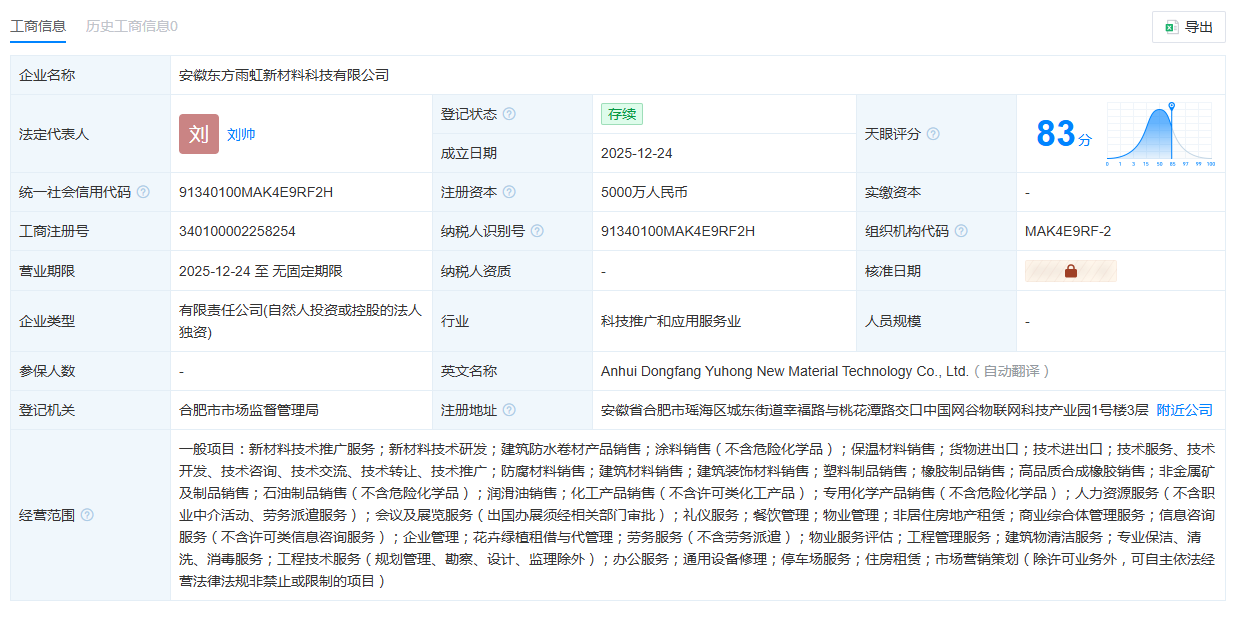Image resolution: width=1235 pixels, height=617 pixels.
Task: Click the help icon next to 统一社会信用代码
Action: (x=143, y=192)
